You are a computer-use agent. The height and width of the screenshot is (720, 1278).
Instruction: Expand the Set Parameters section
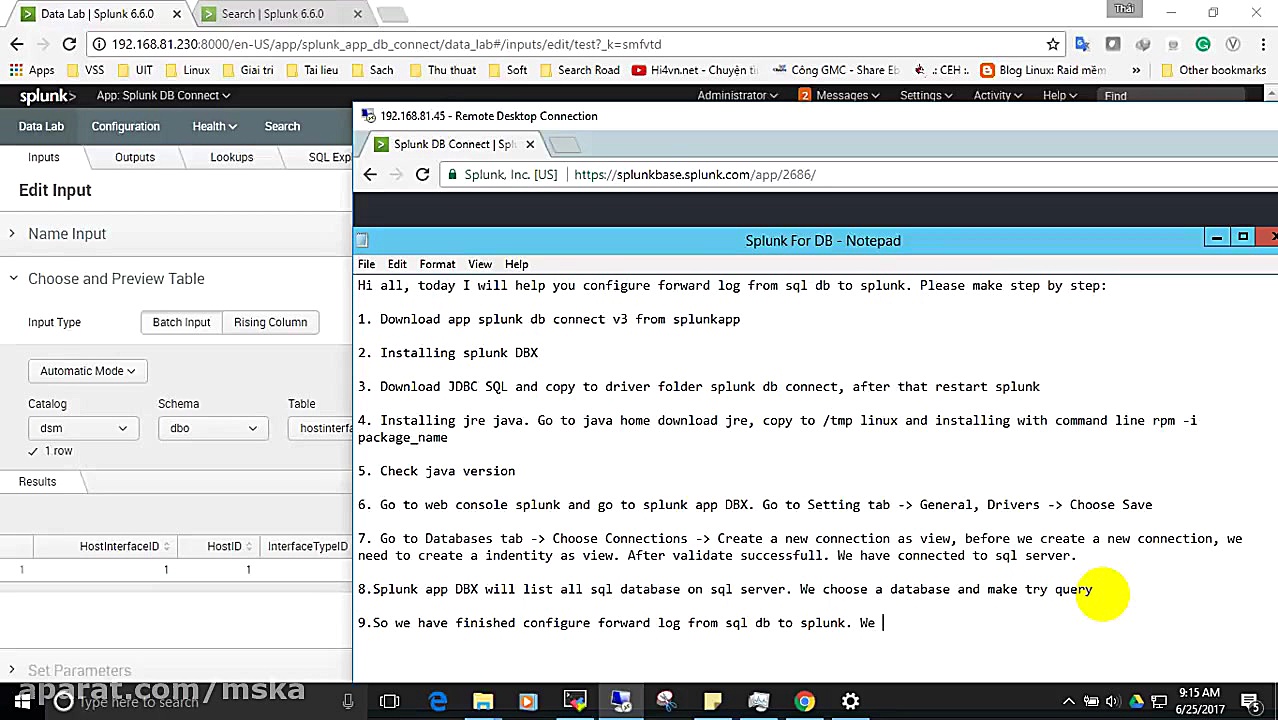pyautogui.click(x=79, y=671)
